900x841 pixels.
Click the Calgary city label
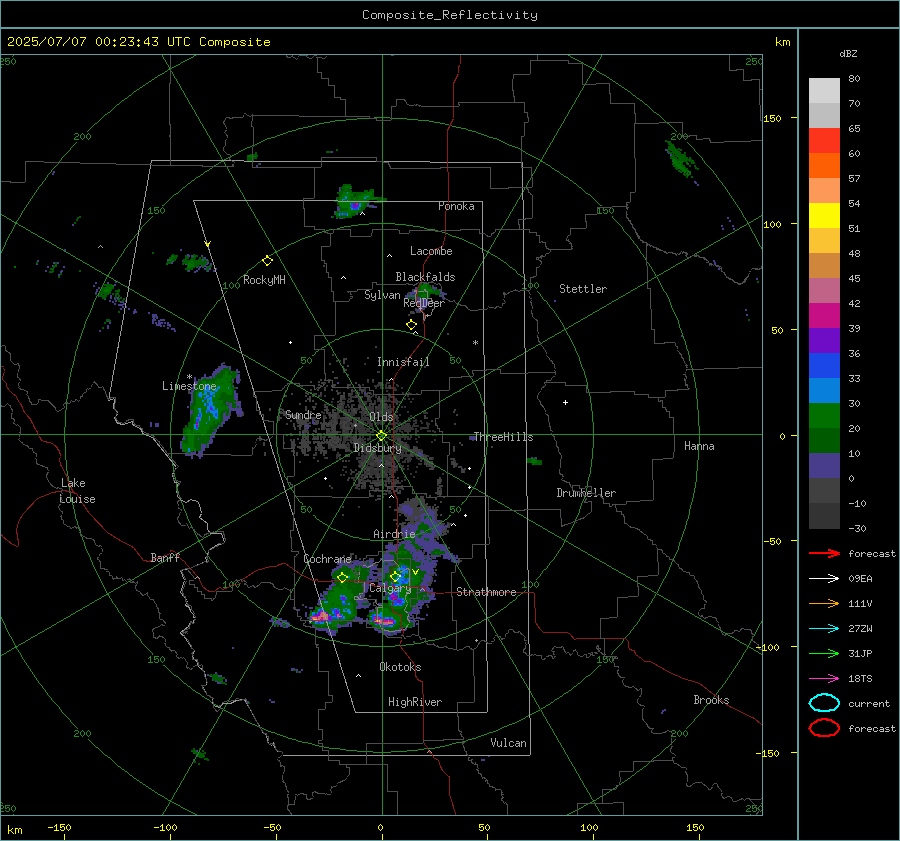tap(390, 588)
